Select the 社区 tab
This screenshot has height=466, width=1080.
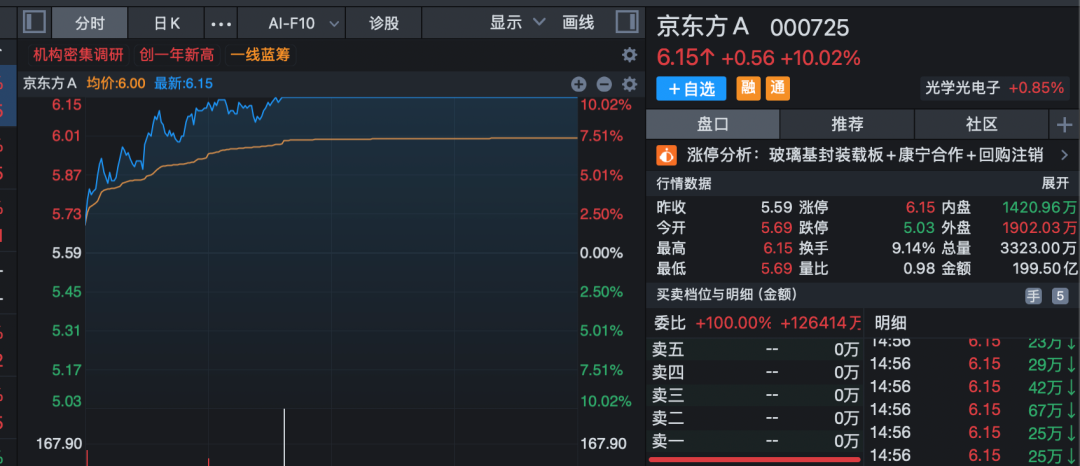(x=982, y=125)
